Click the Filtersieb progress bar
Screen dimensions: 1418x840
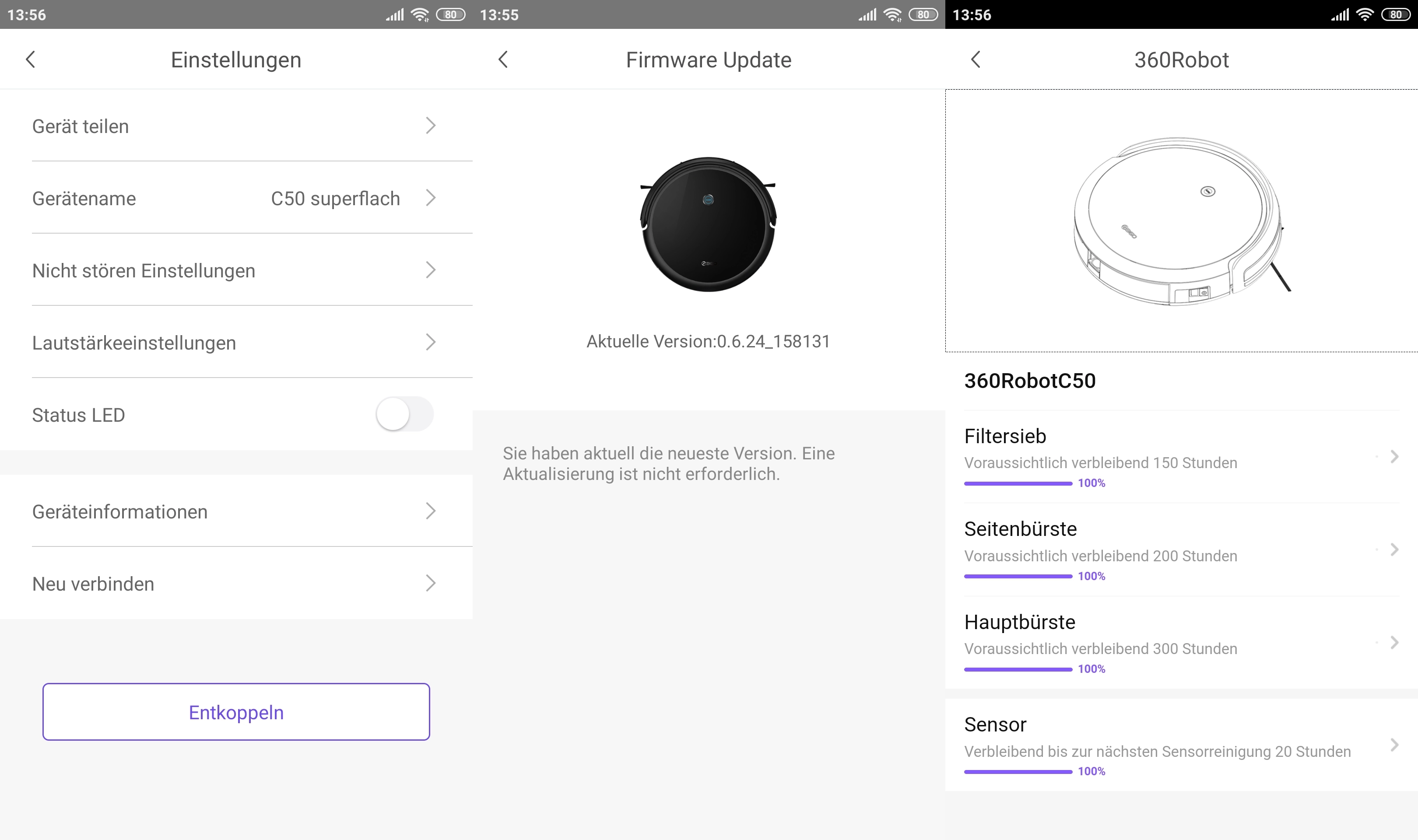point(1018,483)
